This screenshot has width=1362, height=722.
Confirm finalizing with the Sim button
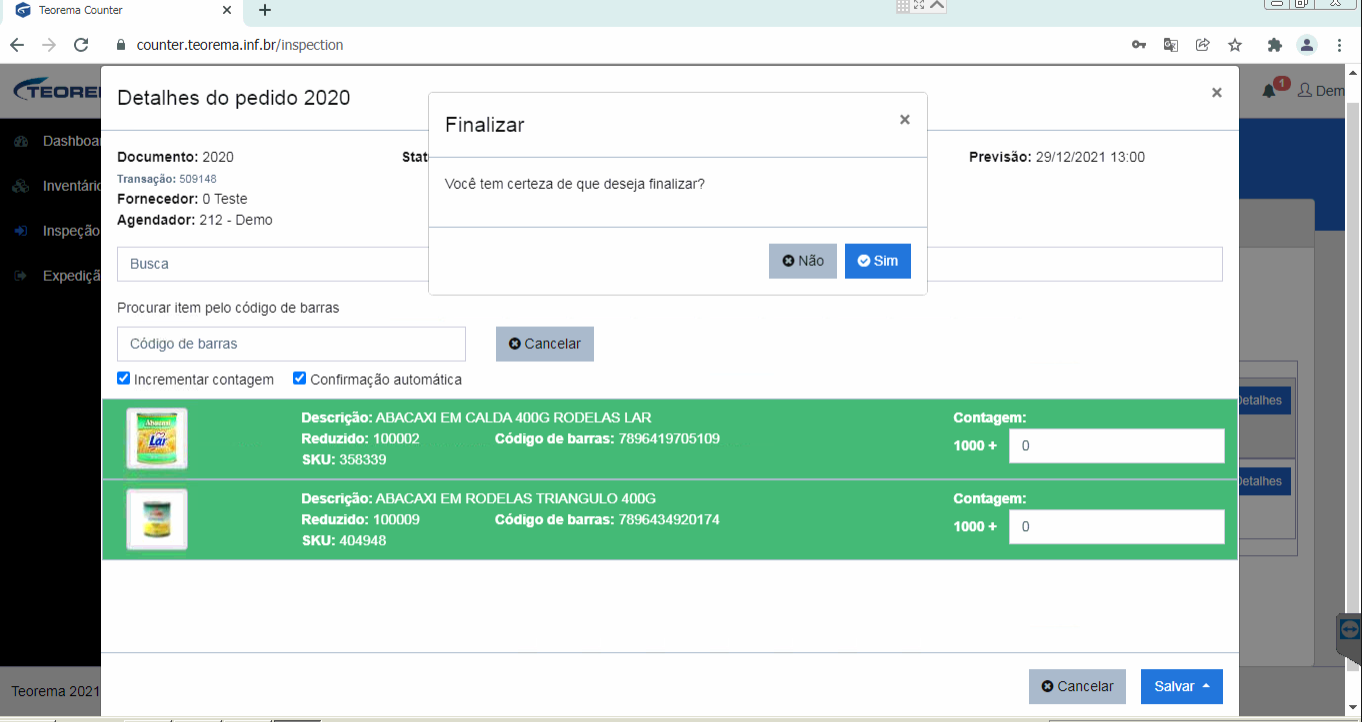pyautogui.click(x=877, y=261)
